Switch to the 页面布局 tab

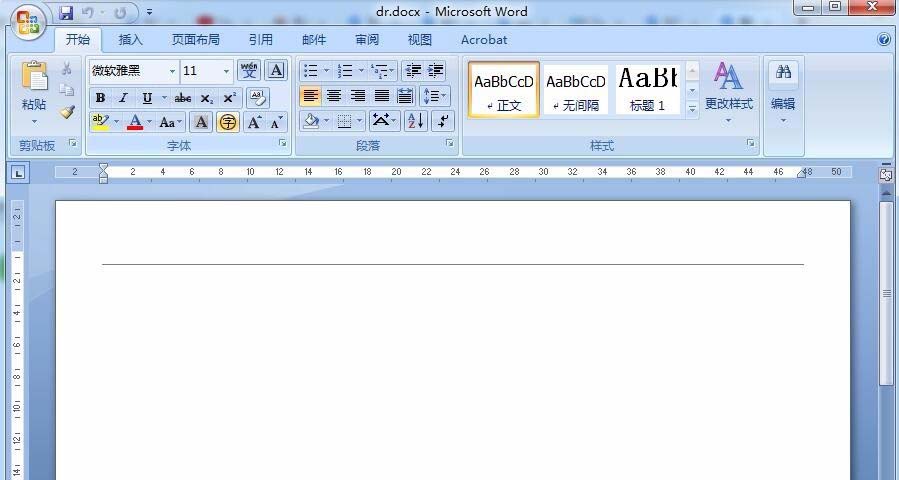pyautogui.click(x=196, y=40)
